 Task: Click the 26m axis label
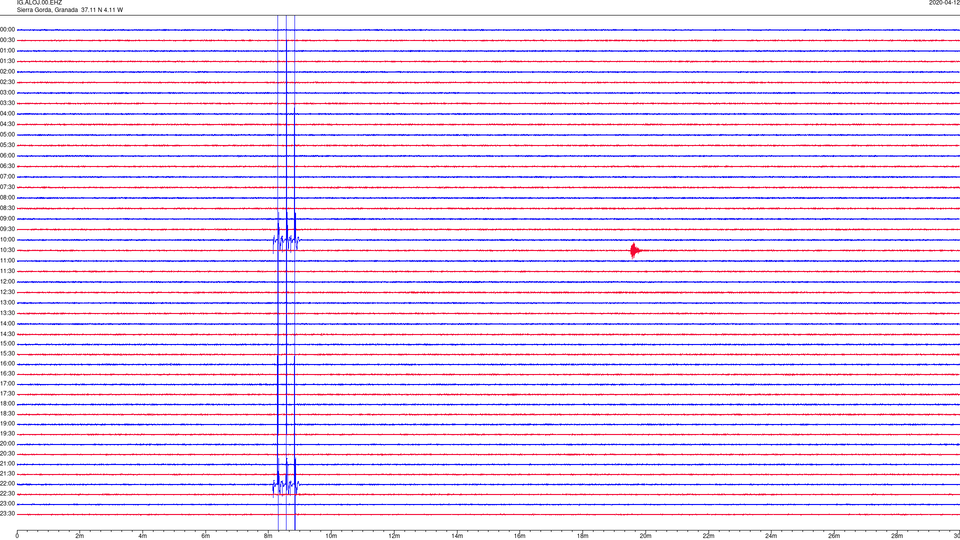[834, 536]
